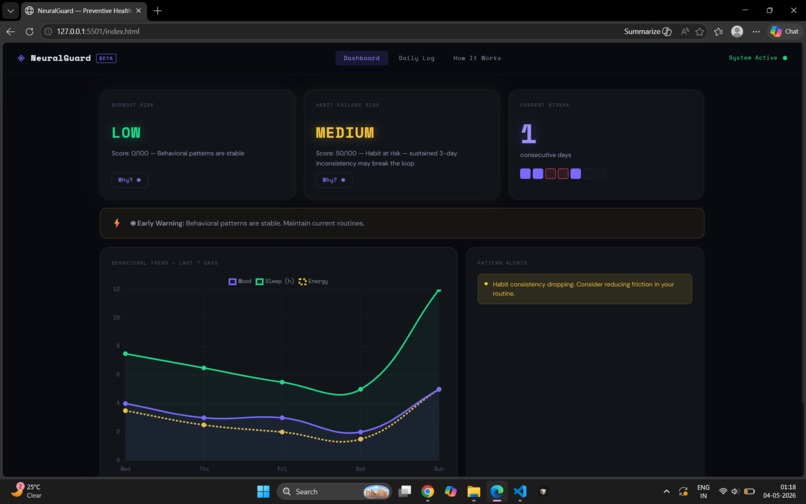Open the Copilot Chat button in Edge toolbar
Image resolution: width=806 pixels, height=504 pixels.
point(784,31)
